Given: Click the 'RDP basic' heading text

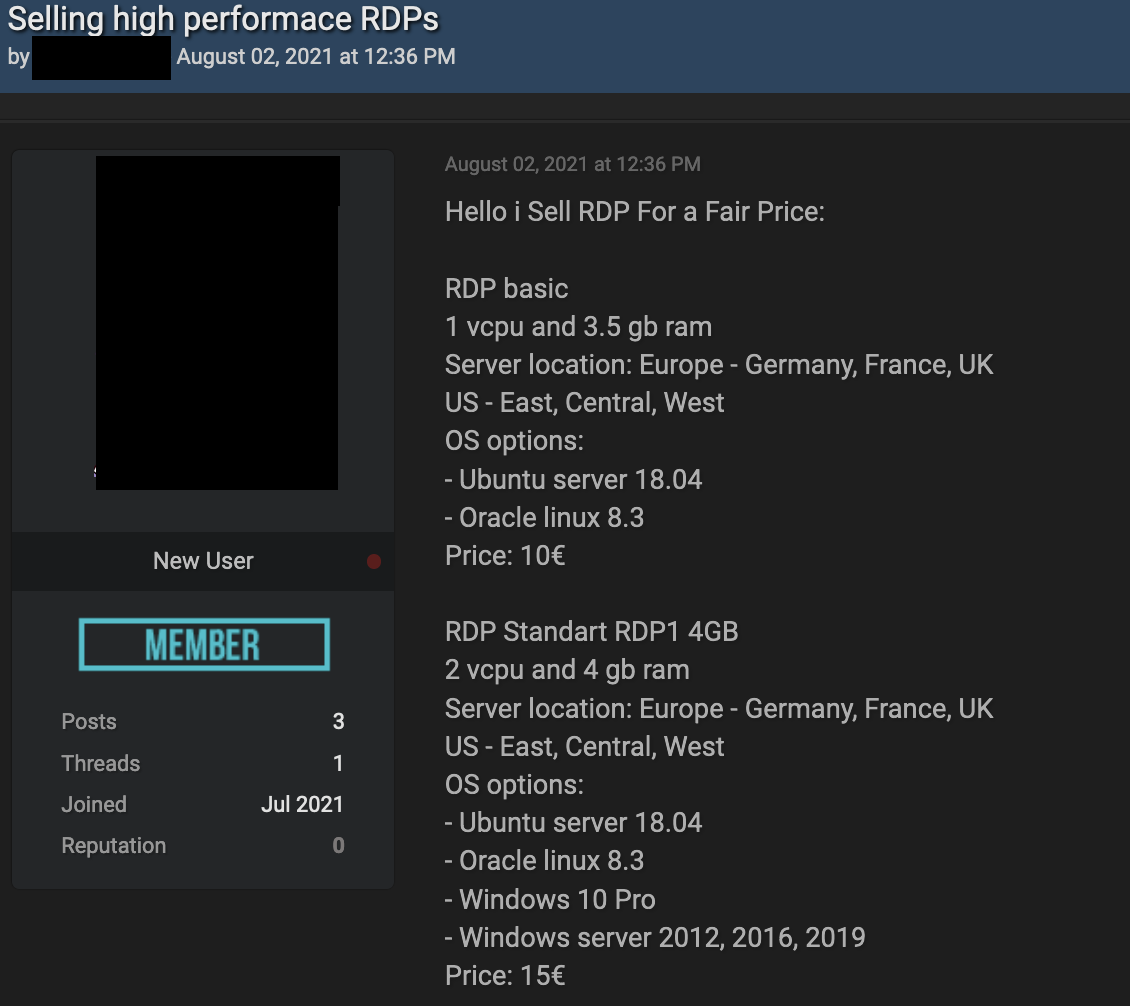Looking at the screenshot, I should click(506, 289).
